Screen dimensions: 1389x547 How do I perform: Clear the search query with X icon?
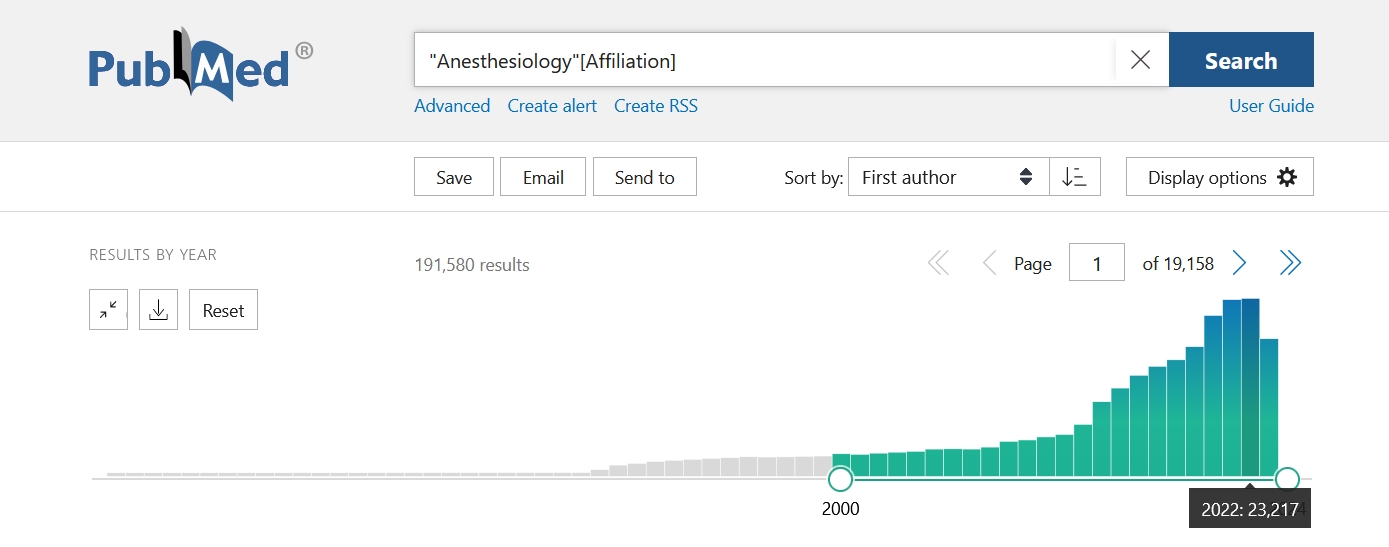1140,60
